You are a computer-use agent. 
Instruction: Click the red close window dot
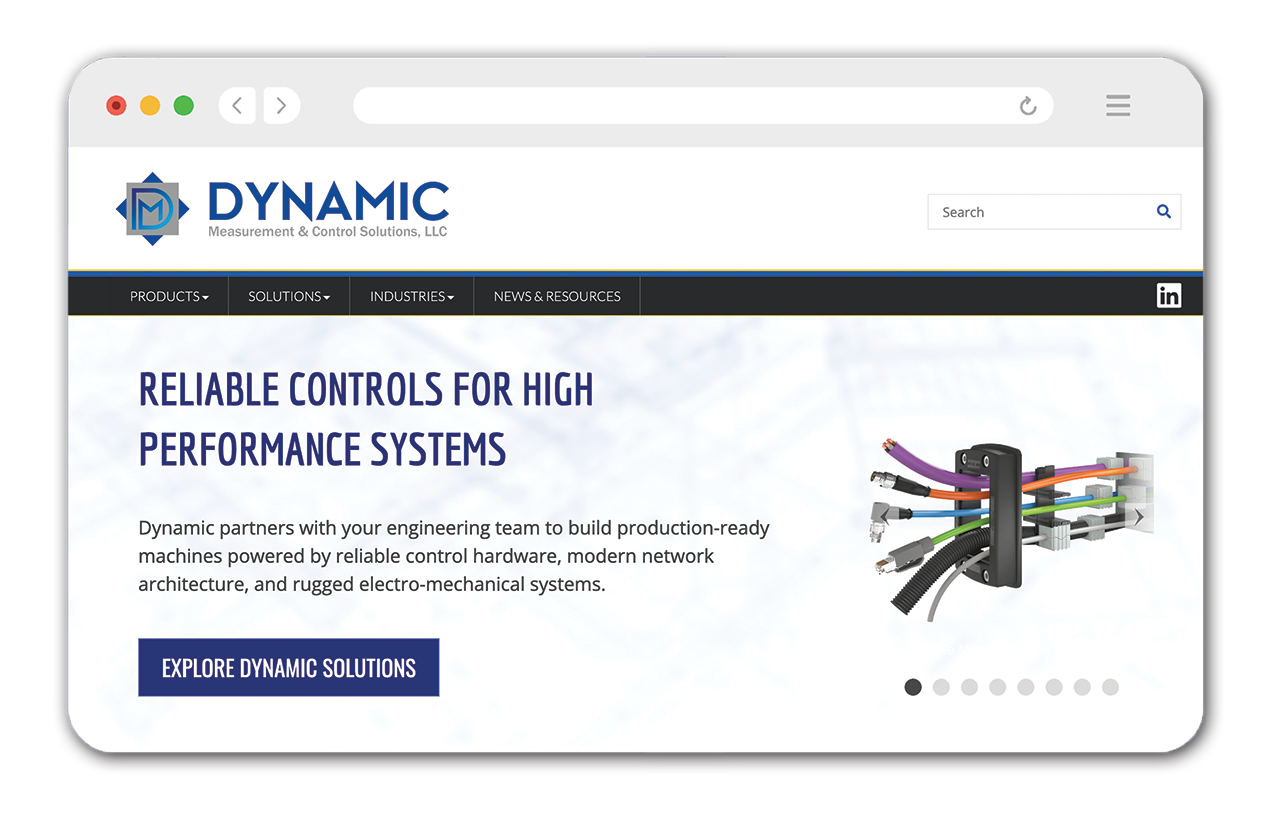(x=116, y=105)
